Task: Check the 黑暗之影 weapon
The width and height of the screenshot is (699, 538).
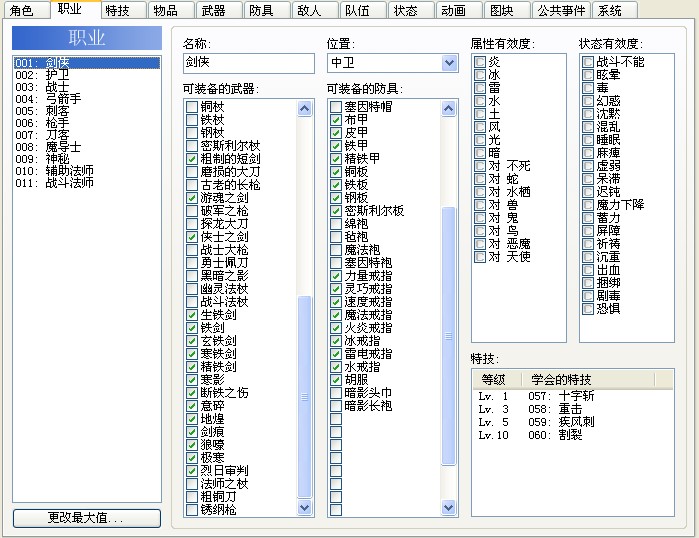Action: 192,276
